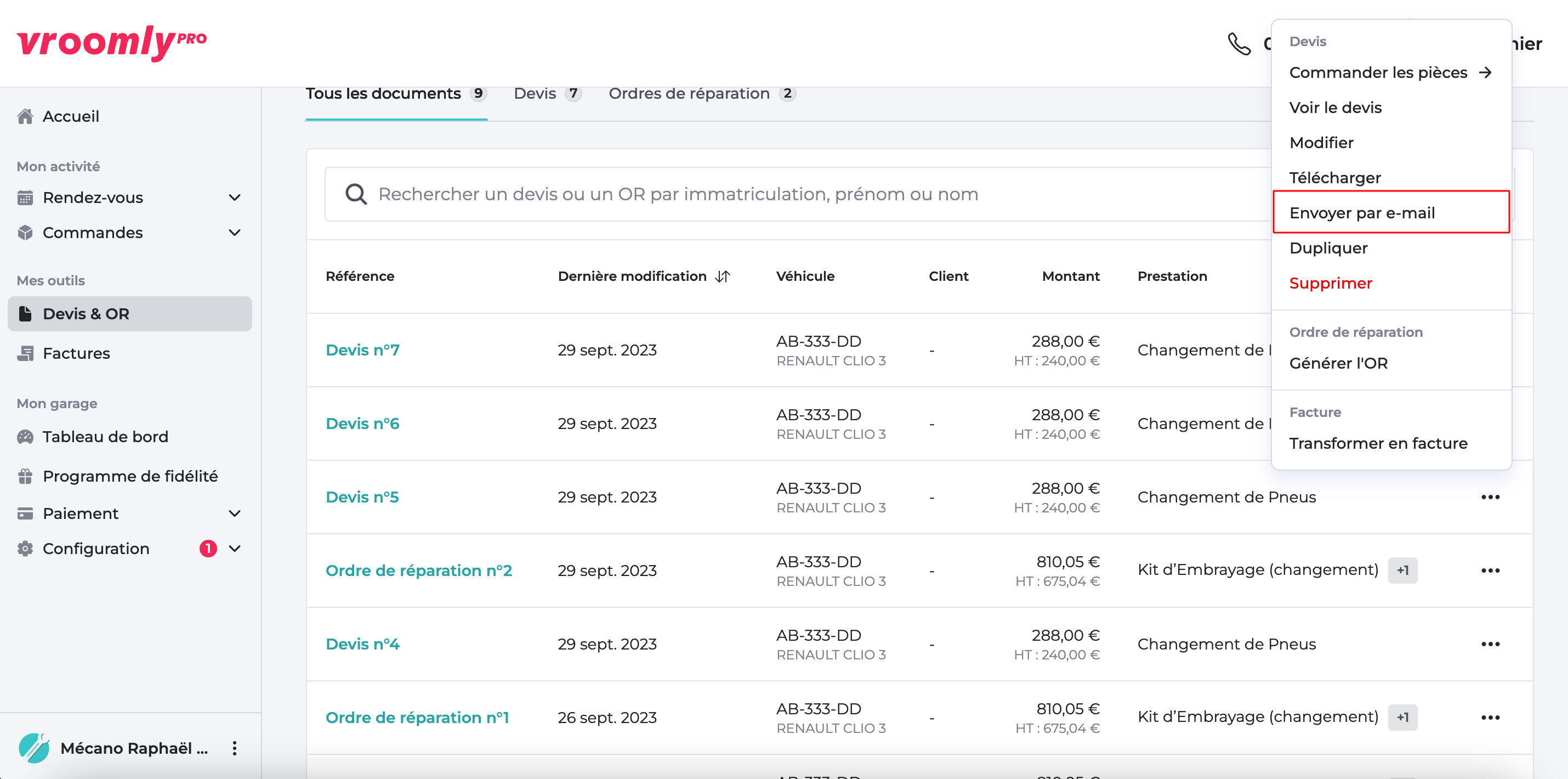
Task: Open actions menu for Ordre de réparation n°2
Action: (x=1491, y=571)
